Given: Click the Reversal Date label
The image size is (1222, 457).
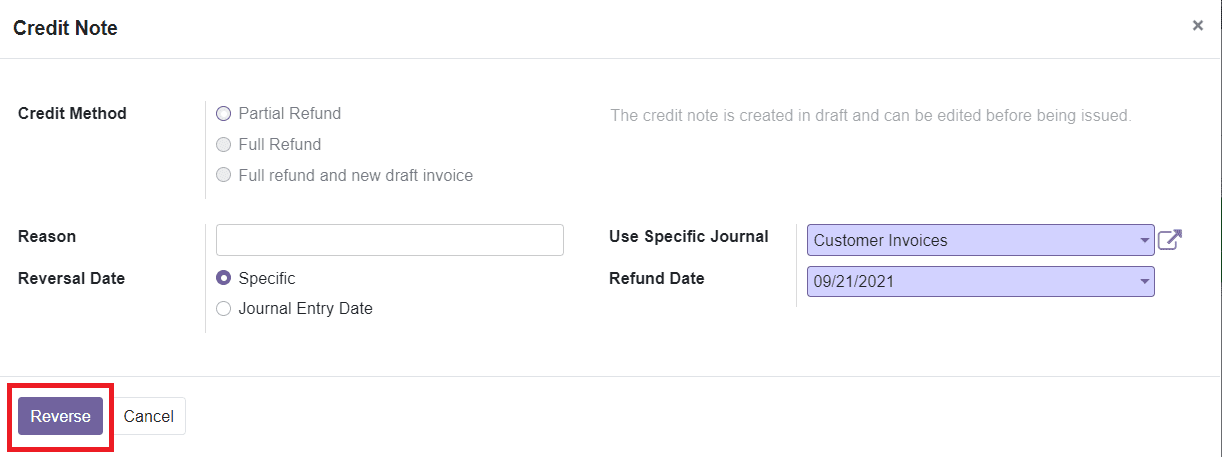Looking at the screenshot, I should pos(71,279).
